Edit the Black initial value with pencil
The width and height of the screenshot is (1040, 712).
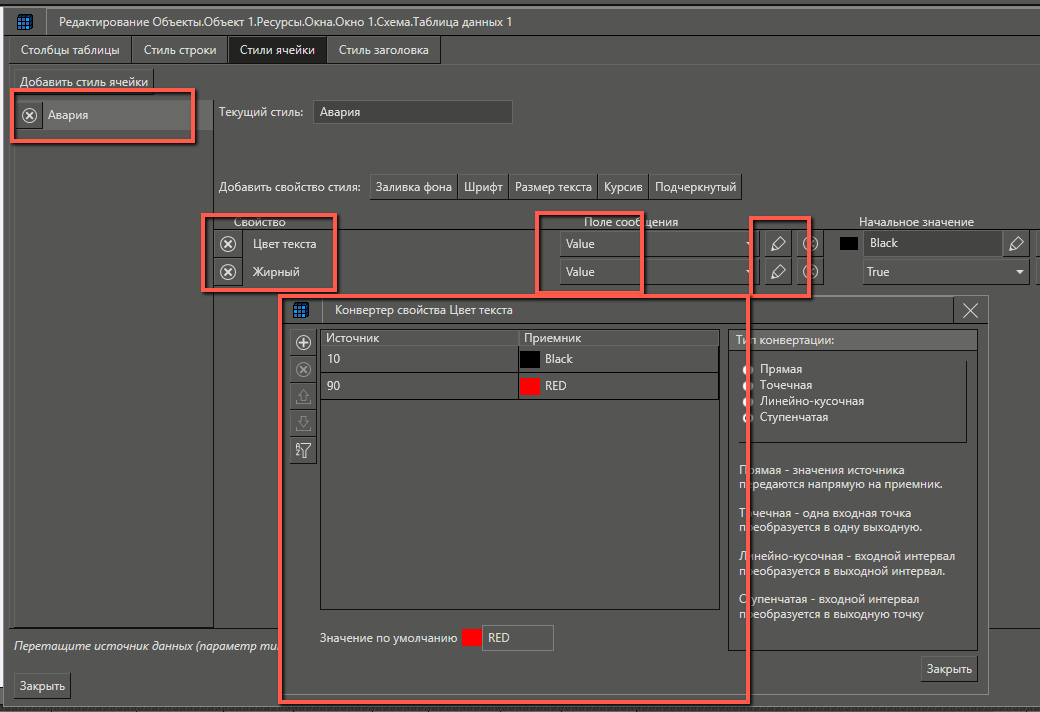tap(1016, 243)
